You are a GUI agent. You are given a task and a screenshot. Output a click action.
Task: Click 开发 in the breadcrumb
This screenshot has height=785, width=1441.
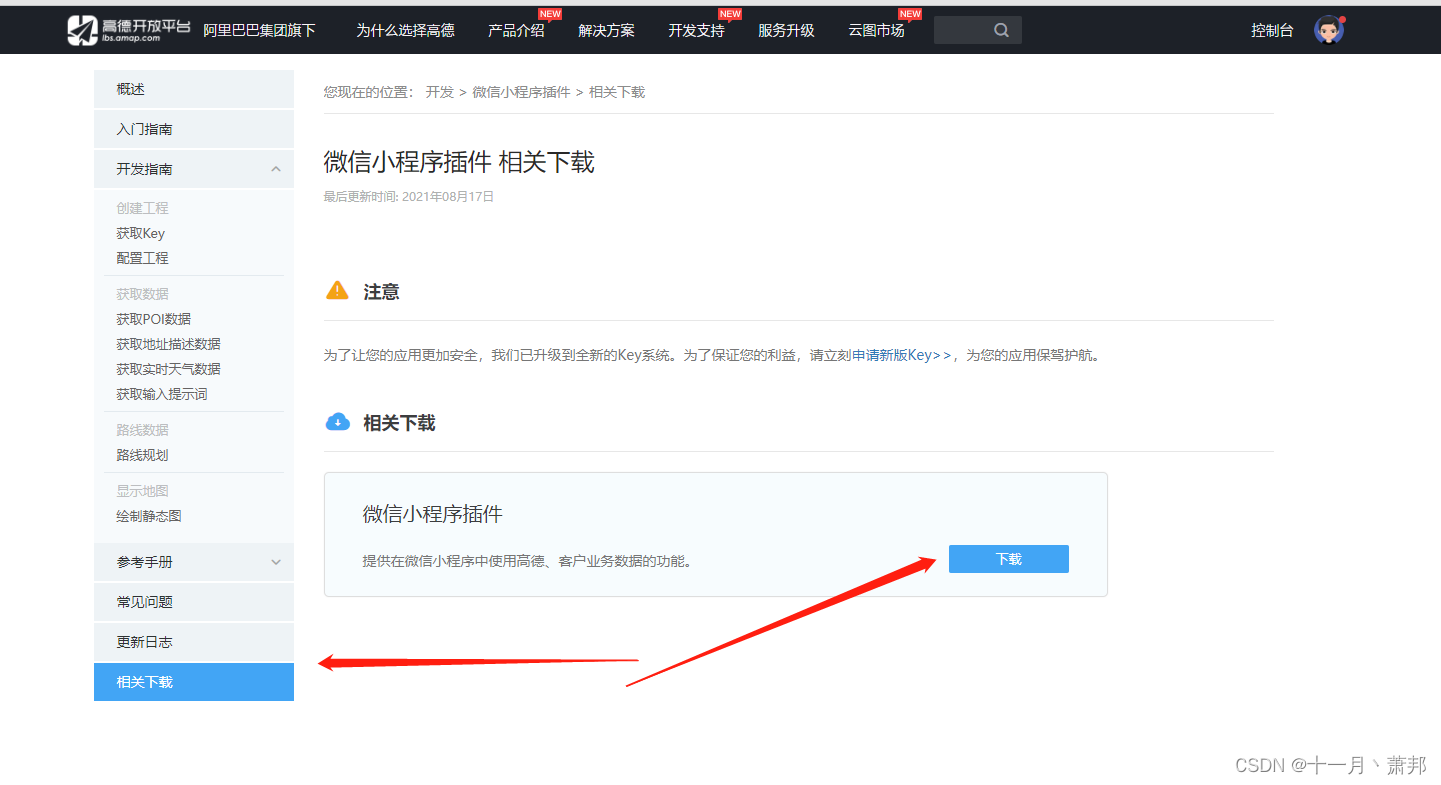point(439,92)
